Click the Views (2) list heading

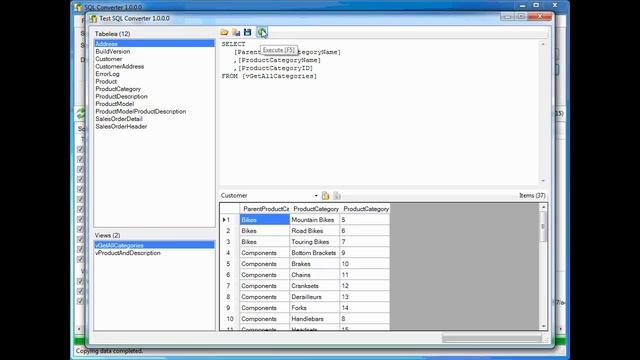coord(107,236)
